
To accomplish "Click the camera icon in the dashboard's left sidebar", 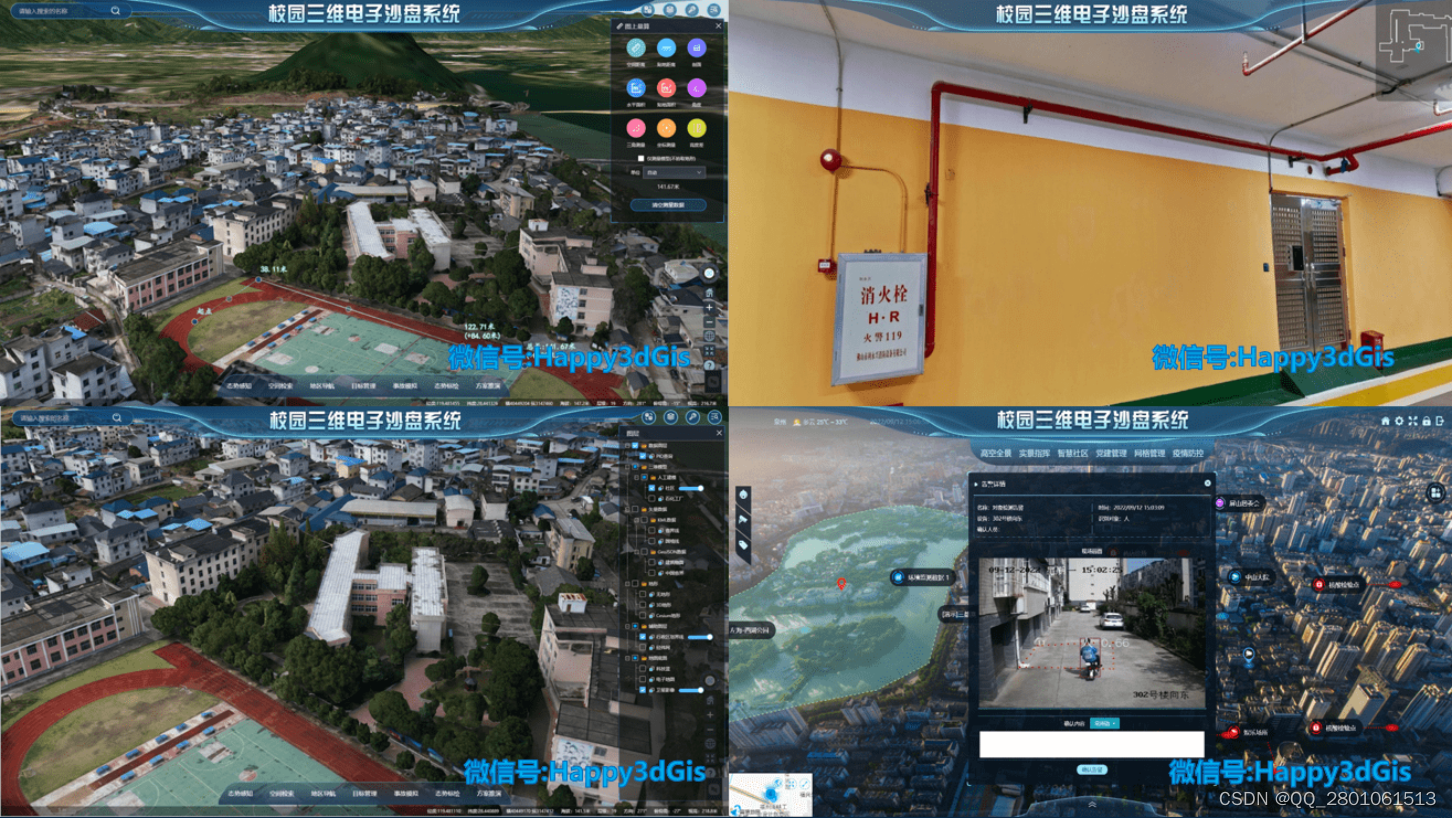I will 743,520.
